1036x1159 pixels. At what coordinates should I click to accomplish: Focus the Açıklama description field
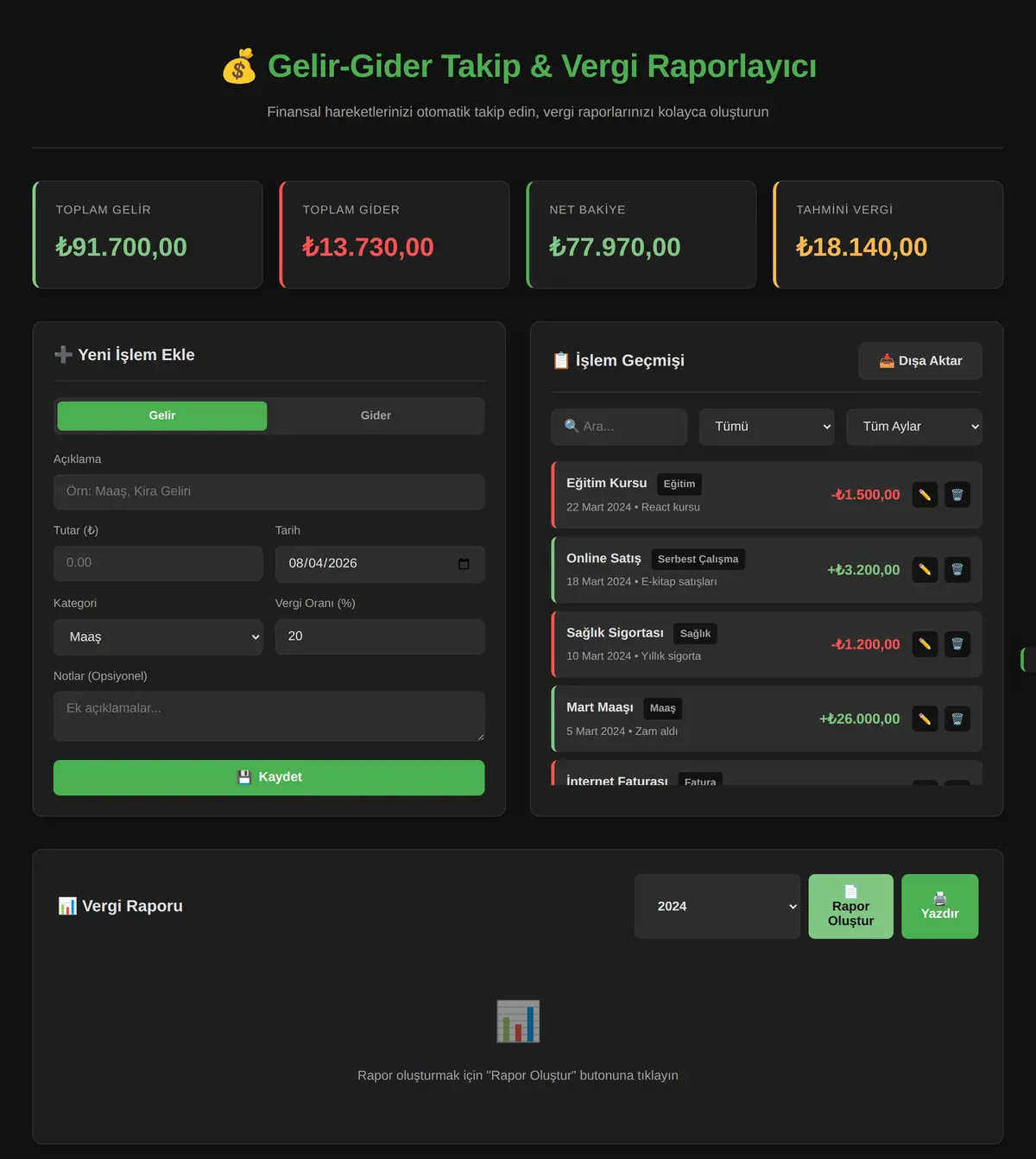(269, 491)
